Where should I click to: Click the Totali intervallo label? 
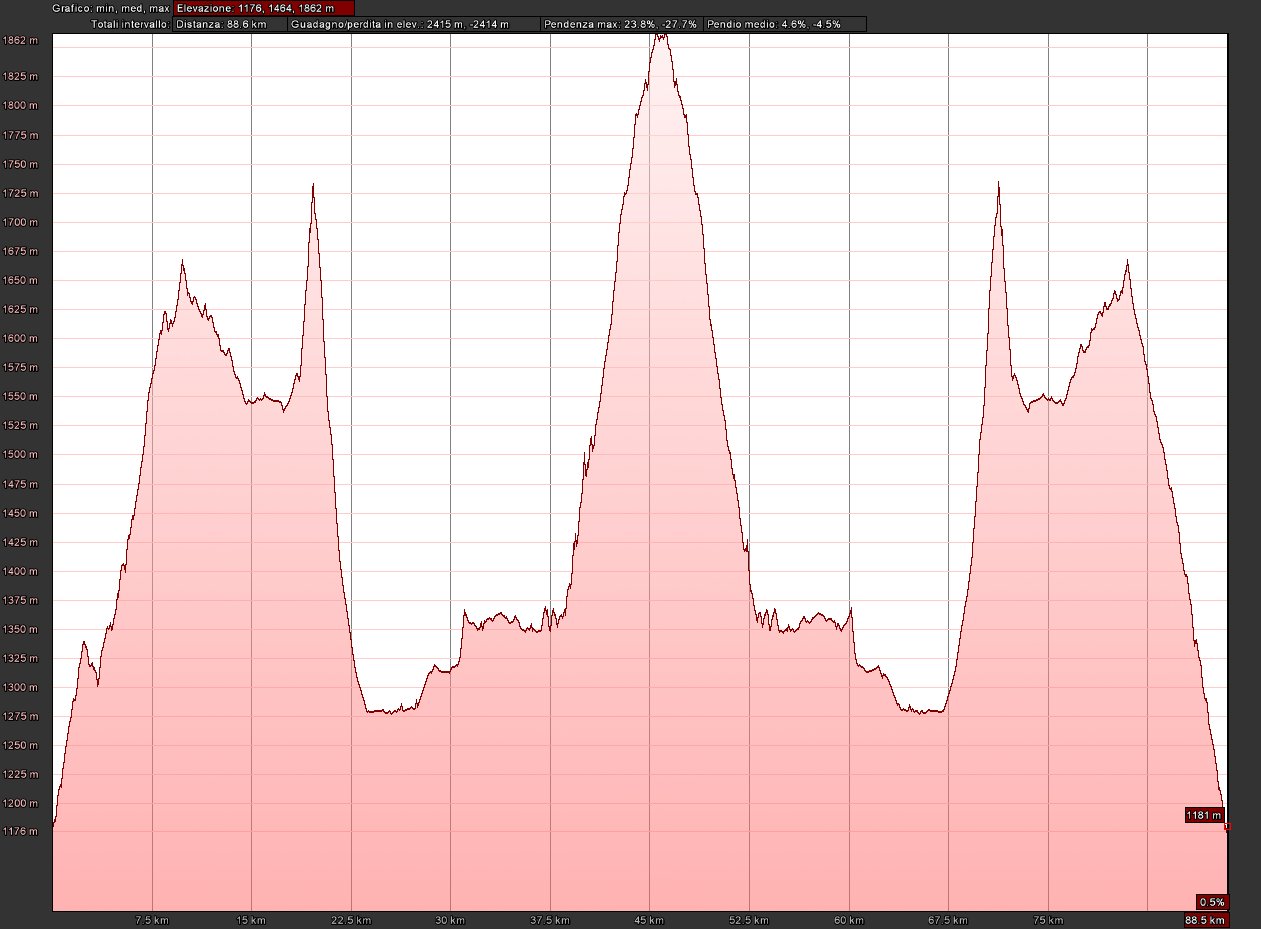tap(130, 24)
